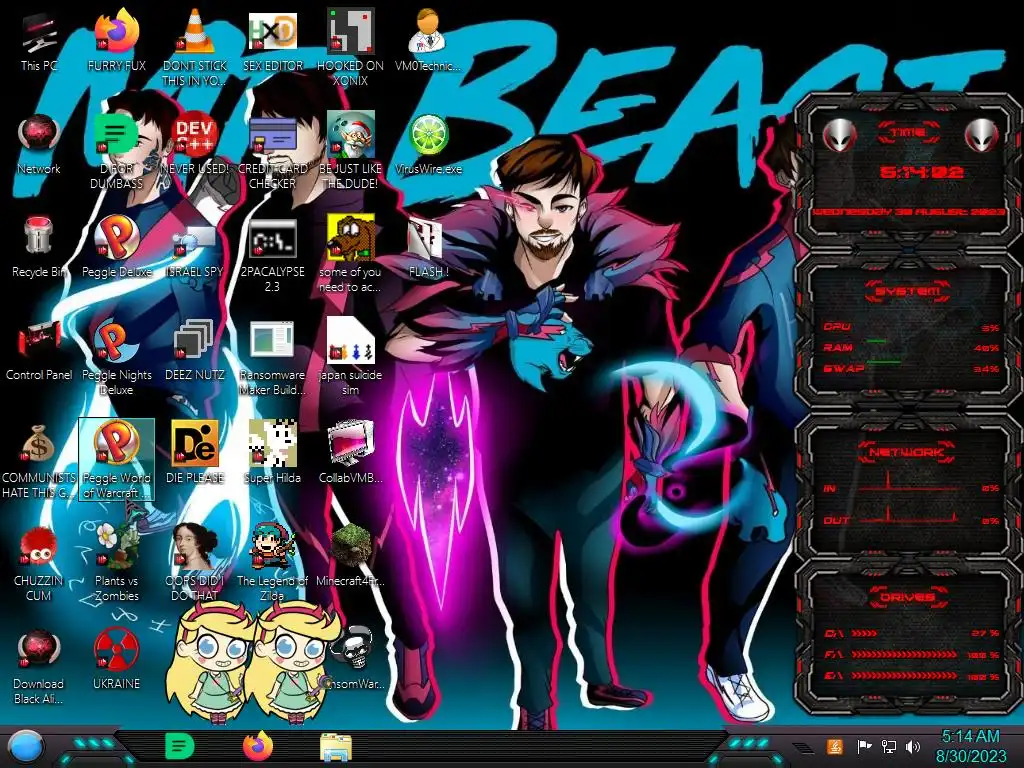Click the DRIVES widget header
Image resolution: width=1024 pixels, height=768 pixels.
click(x=906, y=597)
